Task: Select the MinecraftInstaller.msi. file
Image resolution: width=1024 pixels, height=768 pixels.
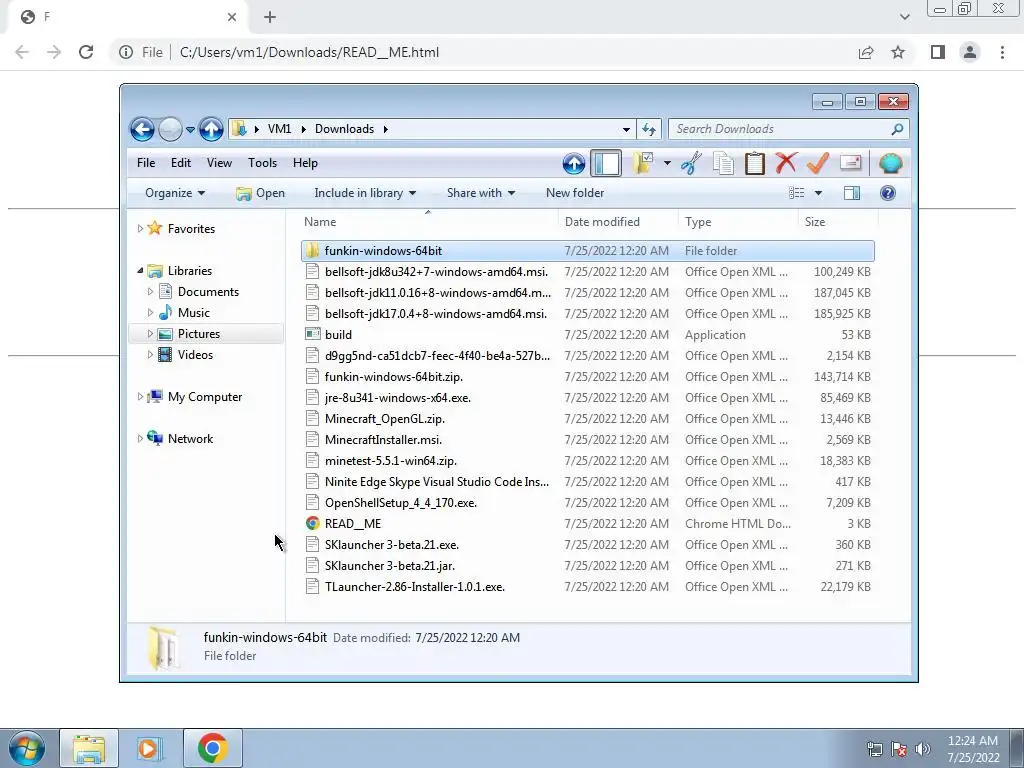Action: (x=588, y=440)
